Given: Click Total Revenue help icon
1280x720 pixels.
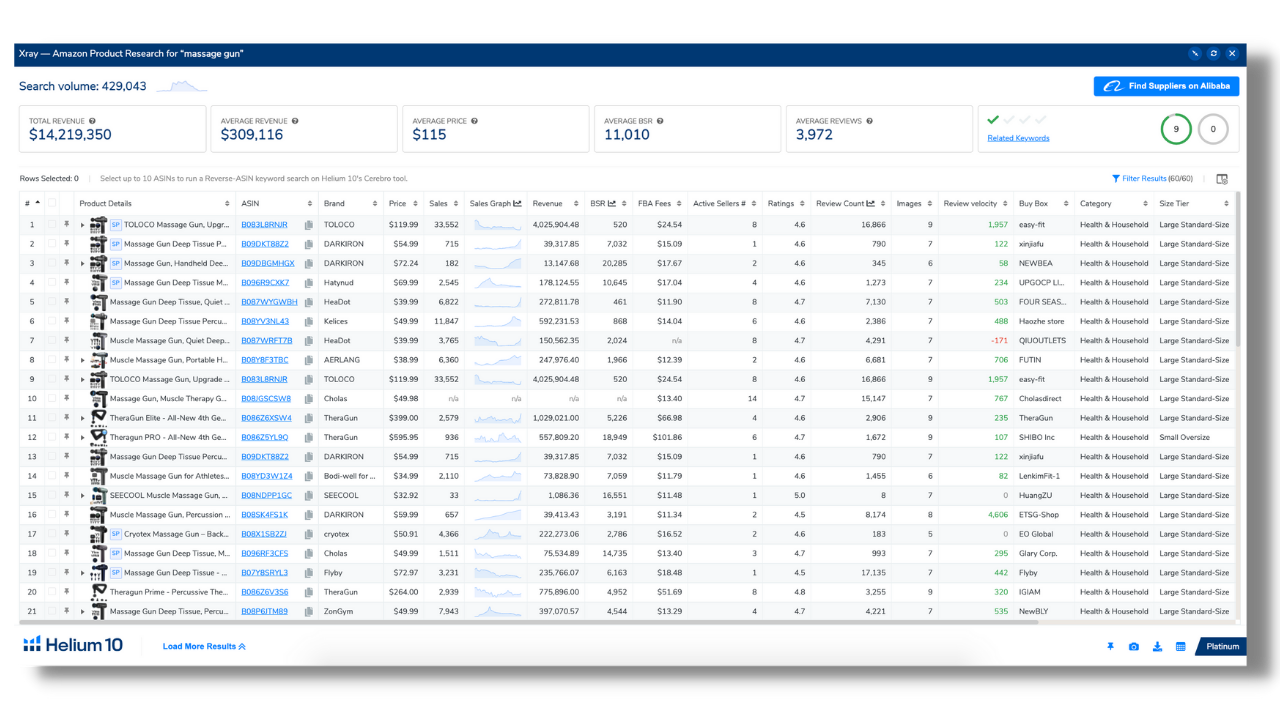Looking at the screenshot, I should point(92,121).
